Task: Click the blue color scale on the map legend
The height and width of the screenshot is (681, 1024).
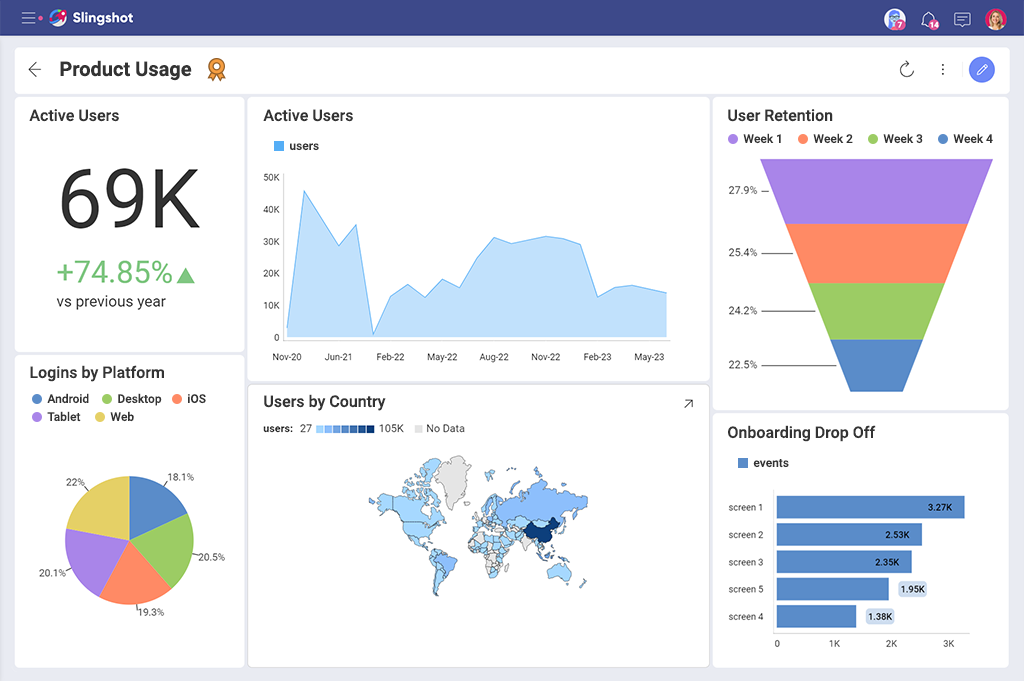Action: pos(347,428)
